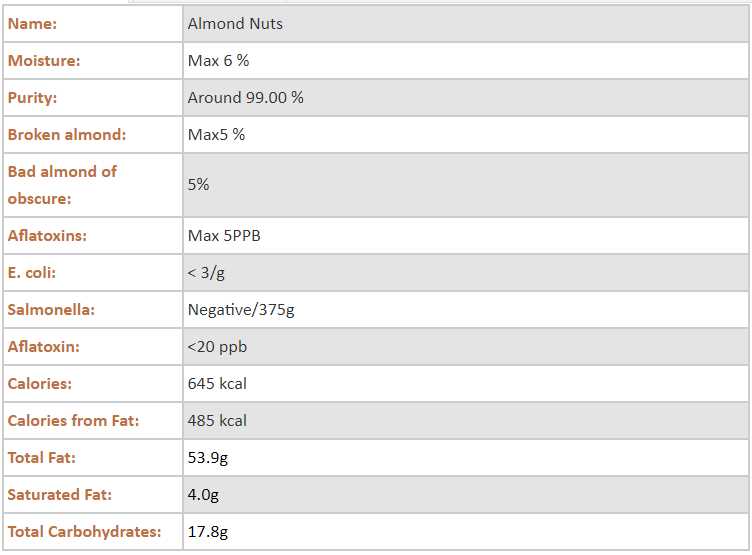Select the '17.8g' total carbohydrates value
This screenshot has width=752, height=555.
(x=208, y=532)
